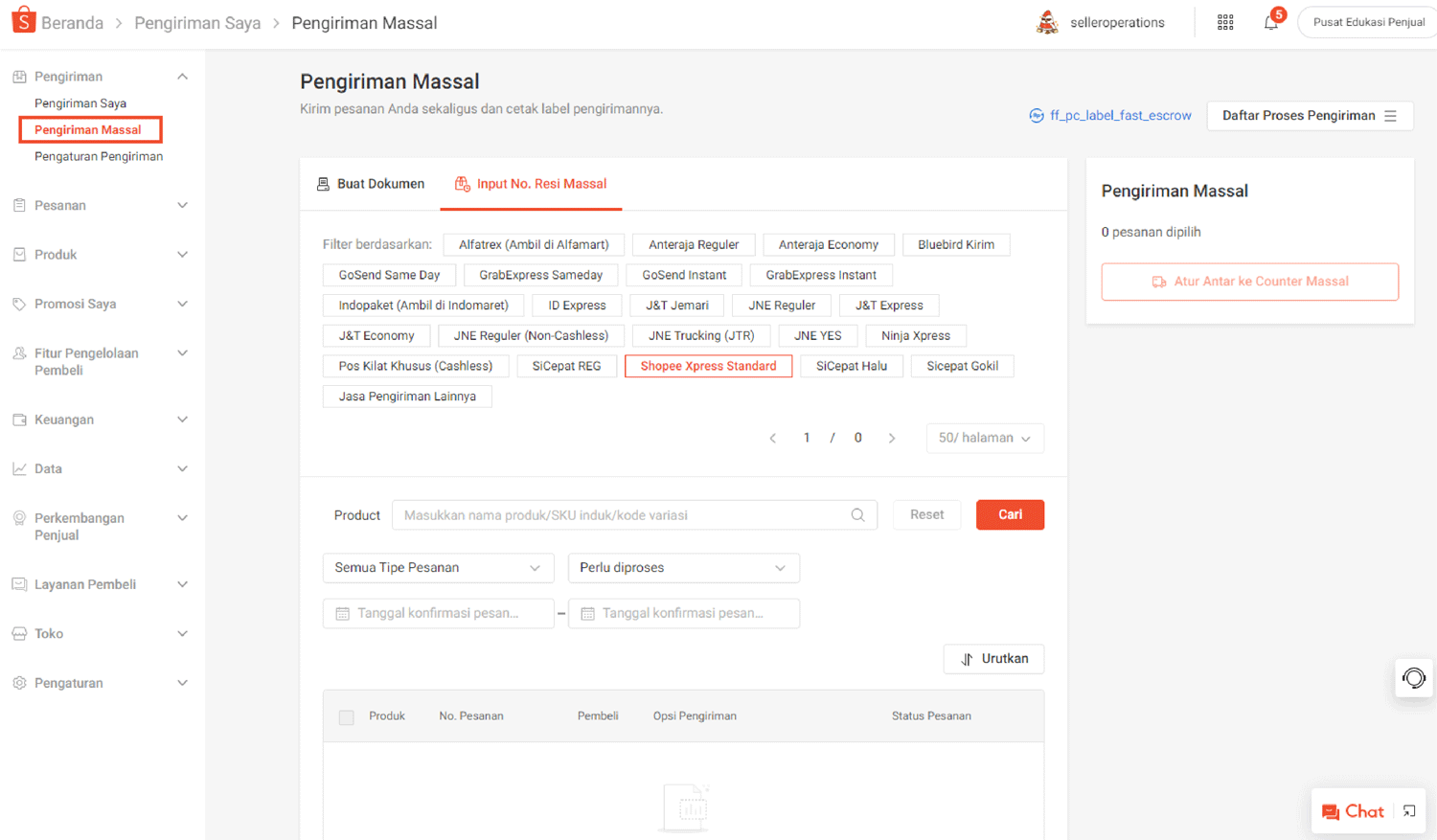Open the 50/halaman page size dropdown
The image size is (1437, 840).
985,438
